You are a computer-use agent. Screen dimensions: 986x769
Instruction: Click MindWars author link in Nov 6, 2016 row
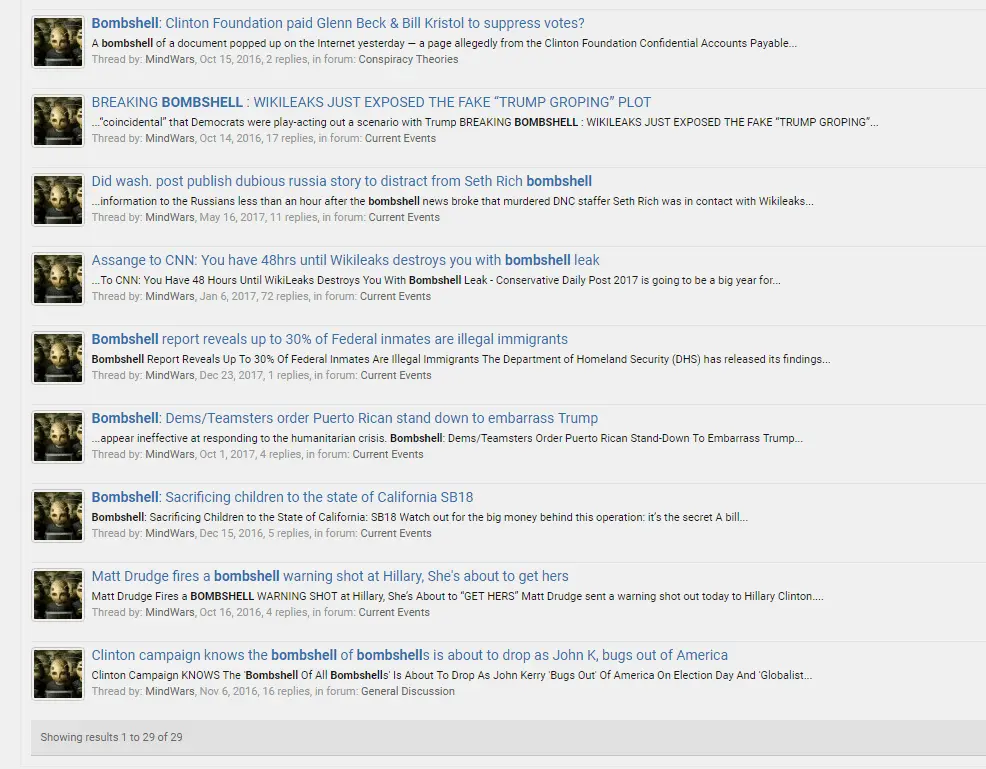tap(170, 691)
